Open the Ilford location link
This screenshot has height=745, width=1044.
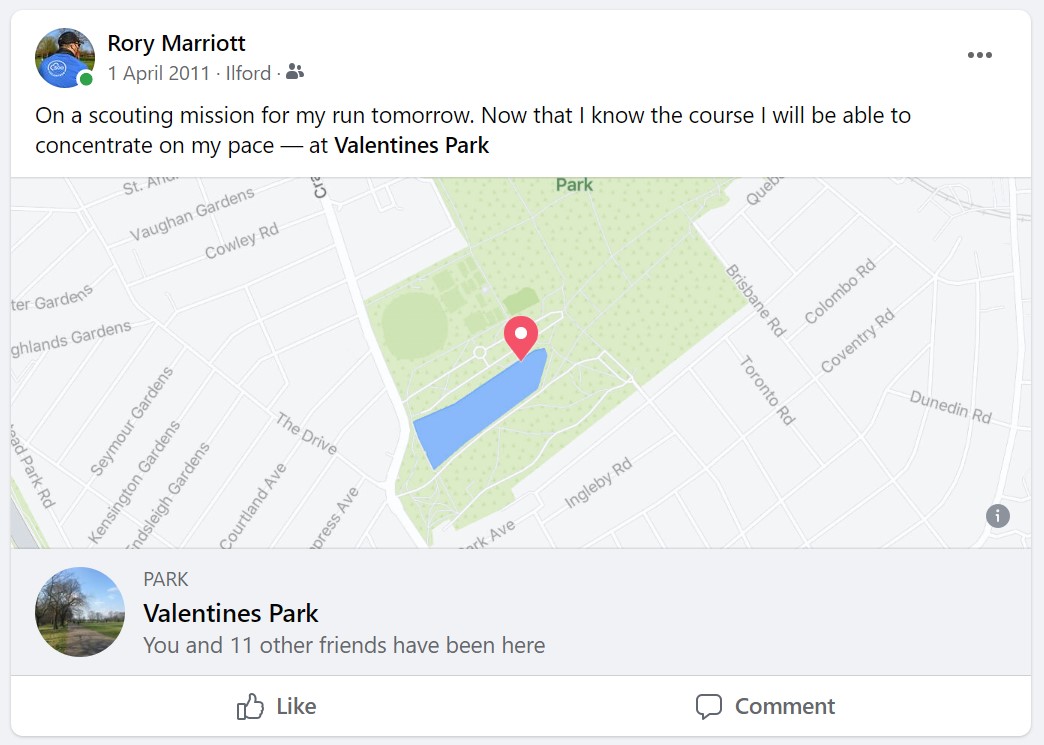tap(248, 73)
